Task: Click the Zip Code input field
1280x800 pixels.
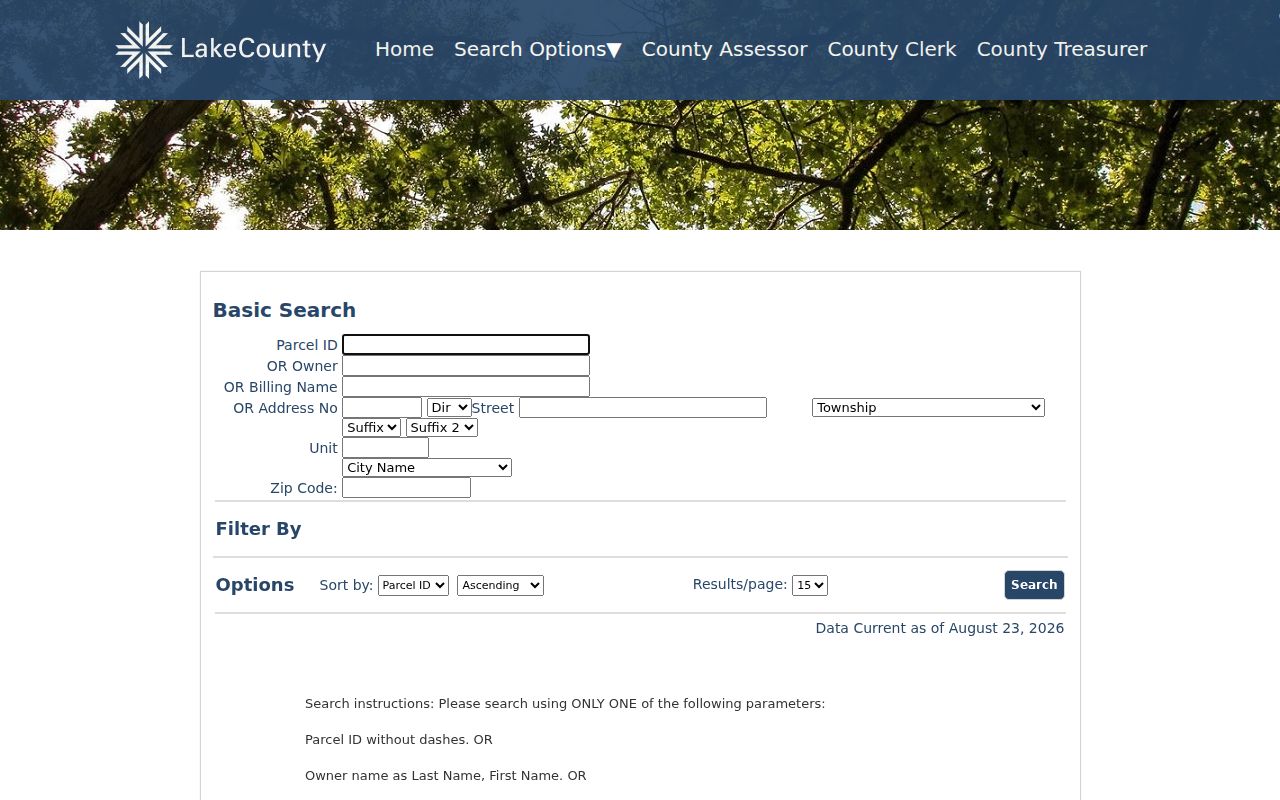Action: [x=406, y=488]
